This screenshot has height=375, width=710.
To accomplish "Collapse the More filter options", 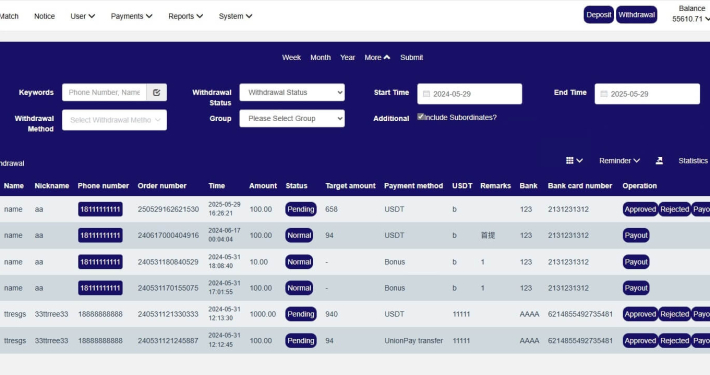I will click(377, 58).
